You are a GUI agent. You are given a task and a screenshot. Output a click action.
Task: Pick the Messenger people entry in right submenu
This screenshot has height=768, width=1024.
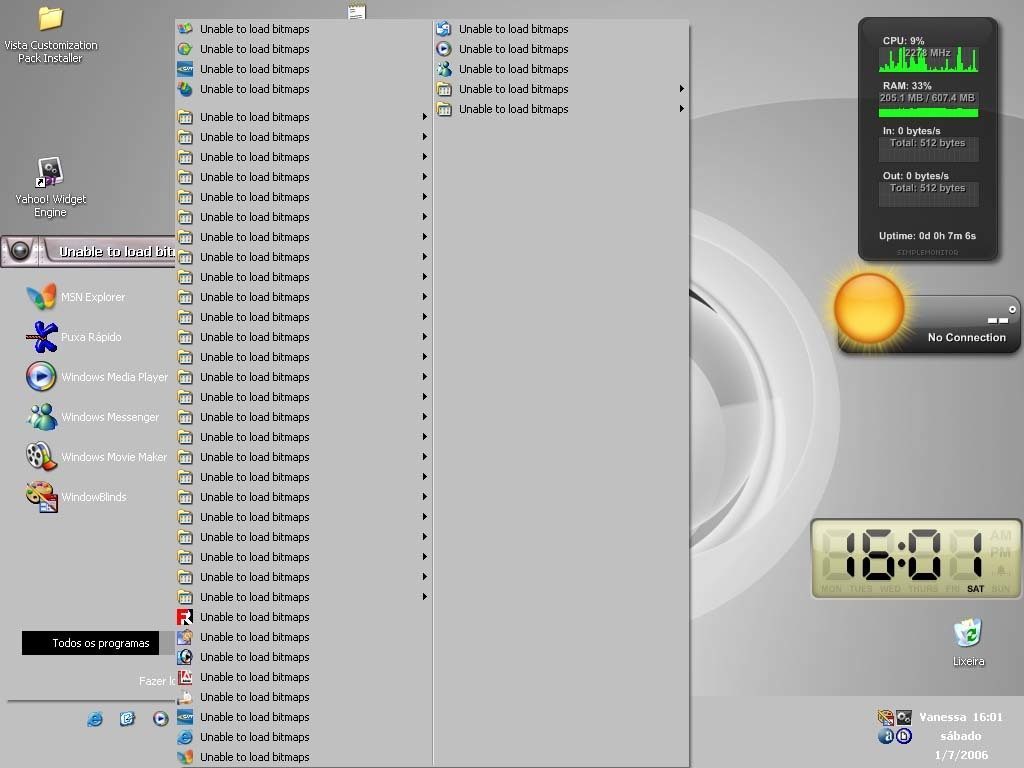point(562,69)
